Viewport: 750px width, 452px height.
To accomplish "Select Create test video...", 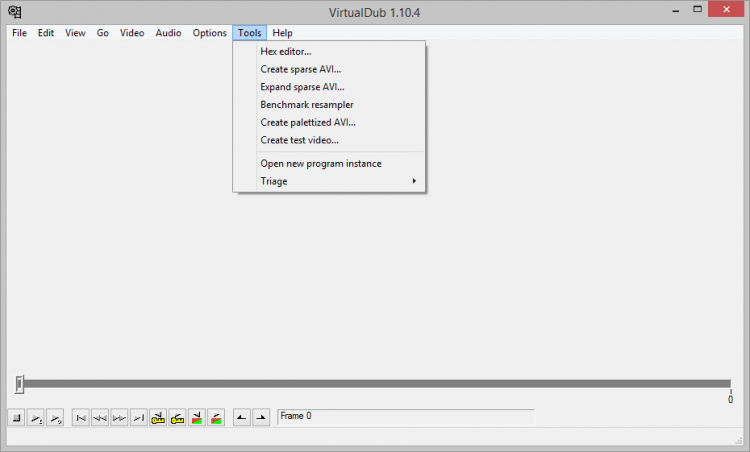I will 329,140.
